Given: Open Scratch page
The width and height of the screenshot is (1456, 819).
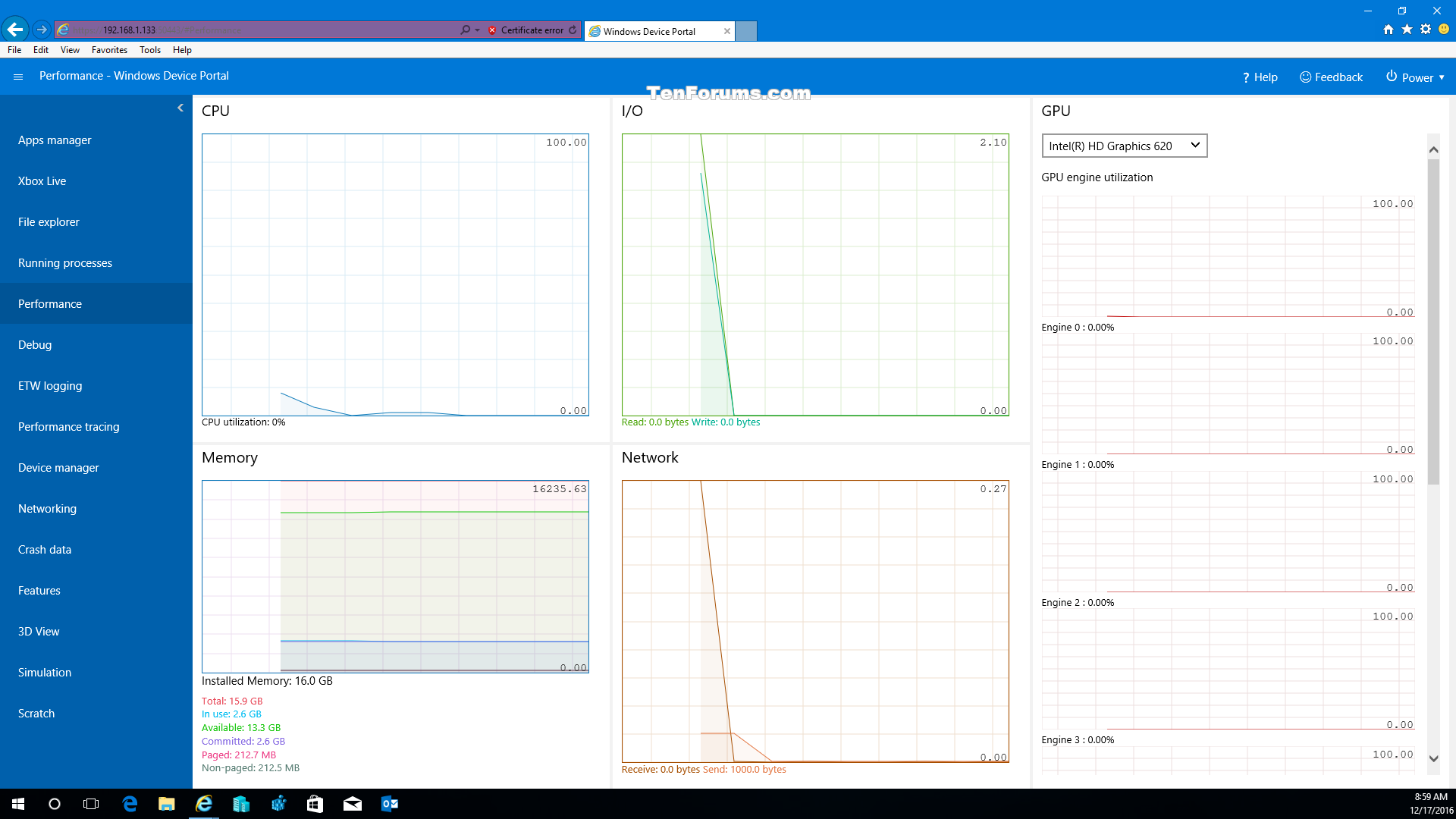Looking at the screenshot, I should click(96, 714).
